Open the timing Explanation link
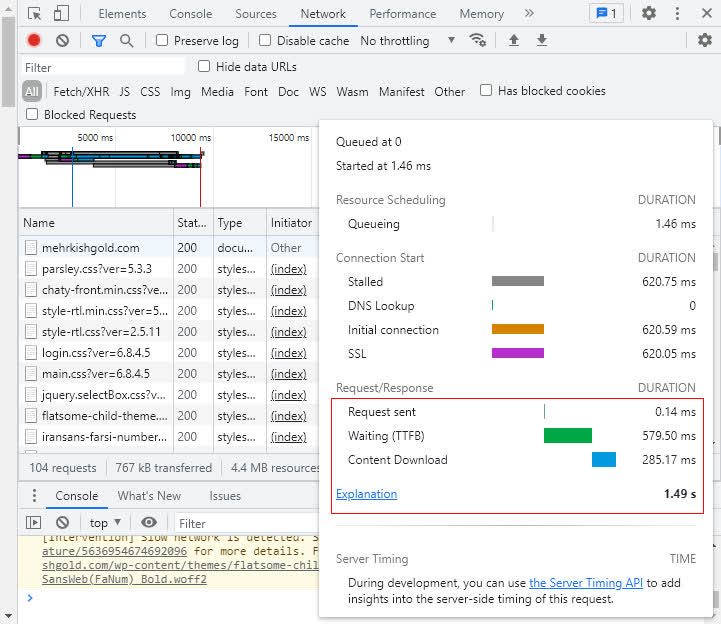This screenshot has width=721, height=624. pyautogui.click(x=366, y=493)
